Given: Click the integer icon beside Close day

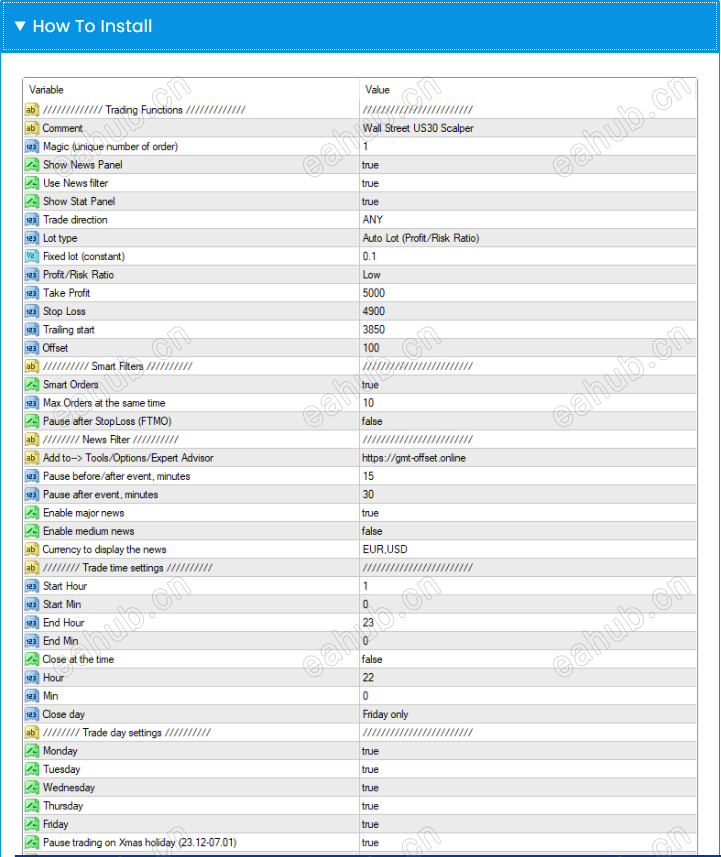Looking at the screenshot, I should (x=32, y=714).
